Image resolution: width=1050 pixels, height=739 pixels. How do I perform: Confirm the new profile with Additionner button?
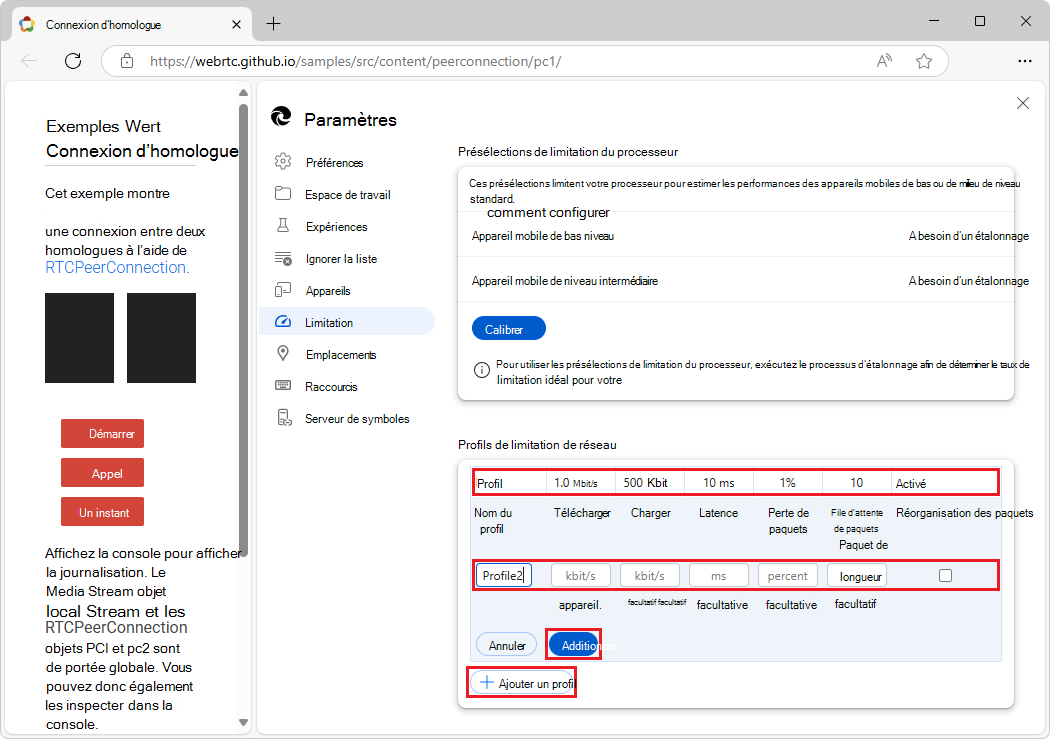tap(574, 645)
